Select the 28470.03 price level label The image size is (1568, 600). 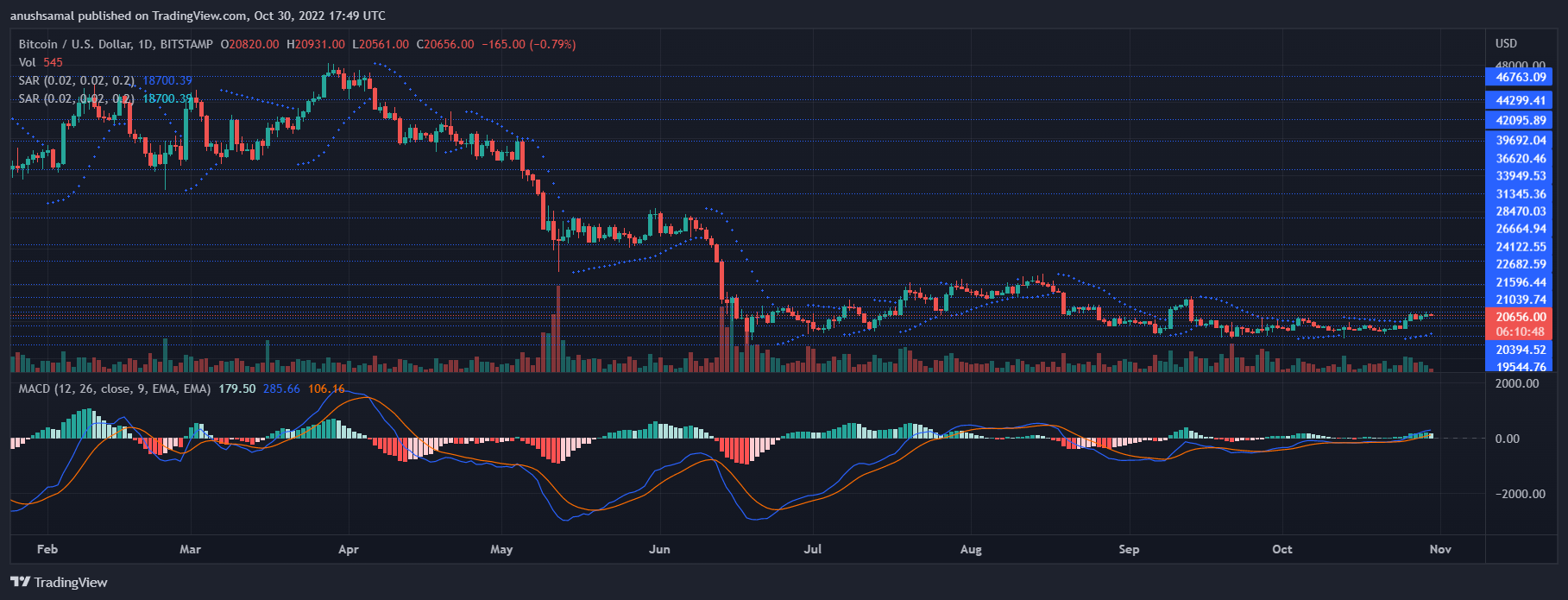(x=1521, y=212)
